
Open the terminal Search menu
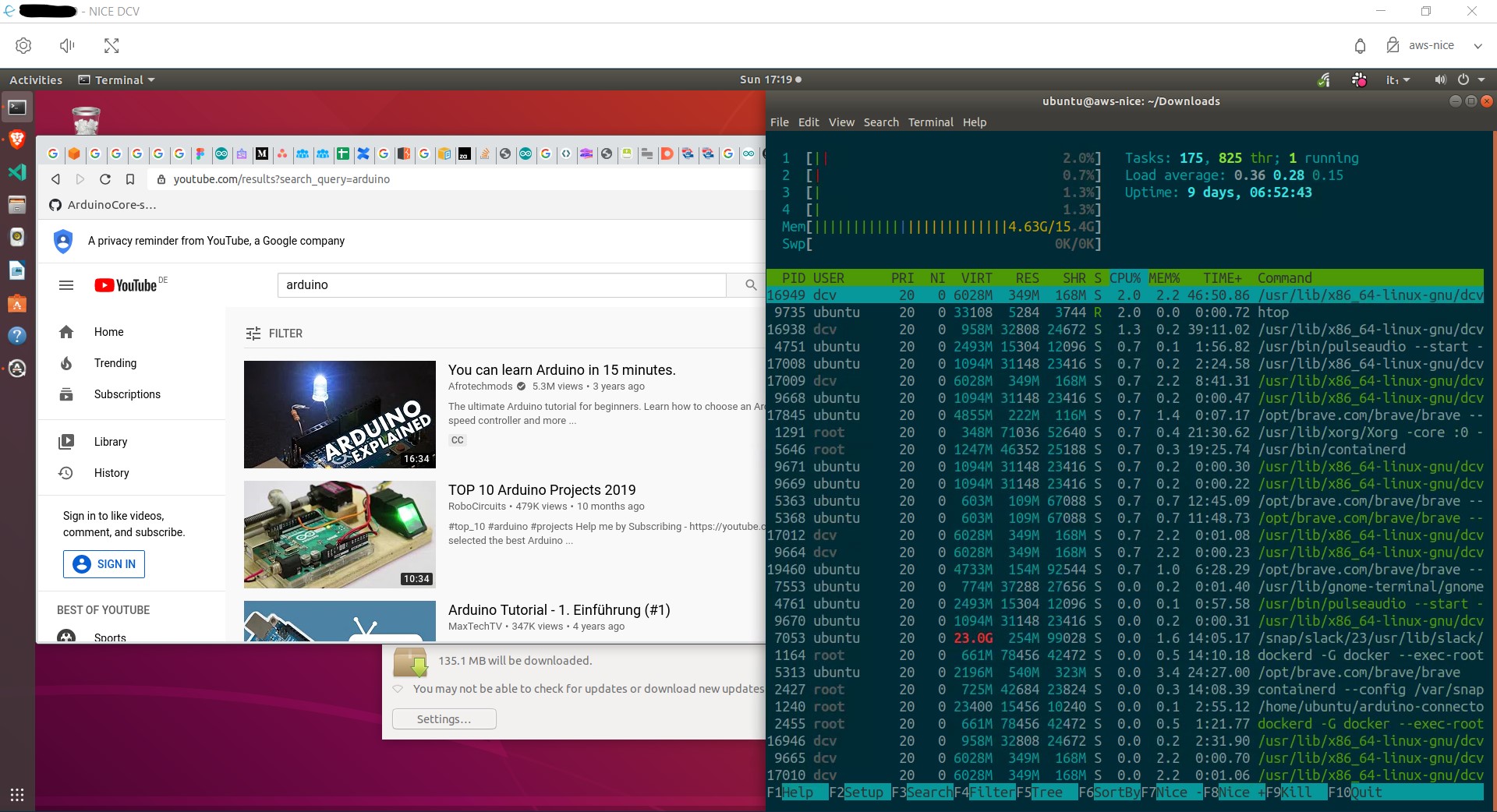point(881,122)
